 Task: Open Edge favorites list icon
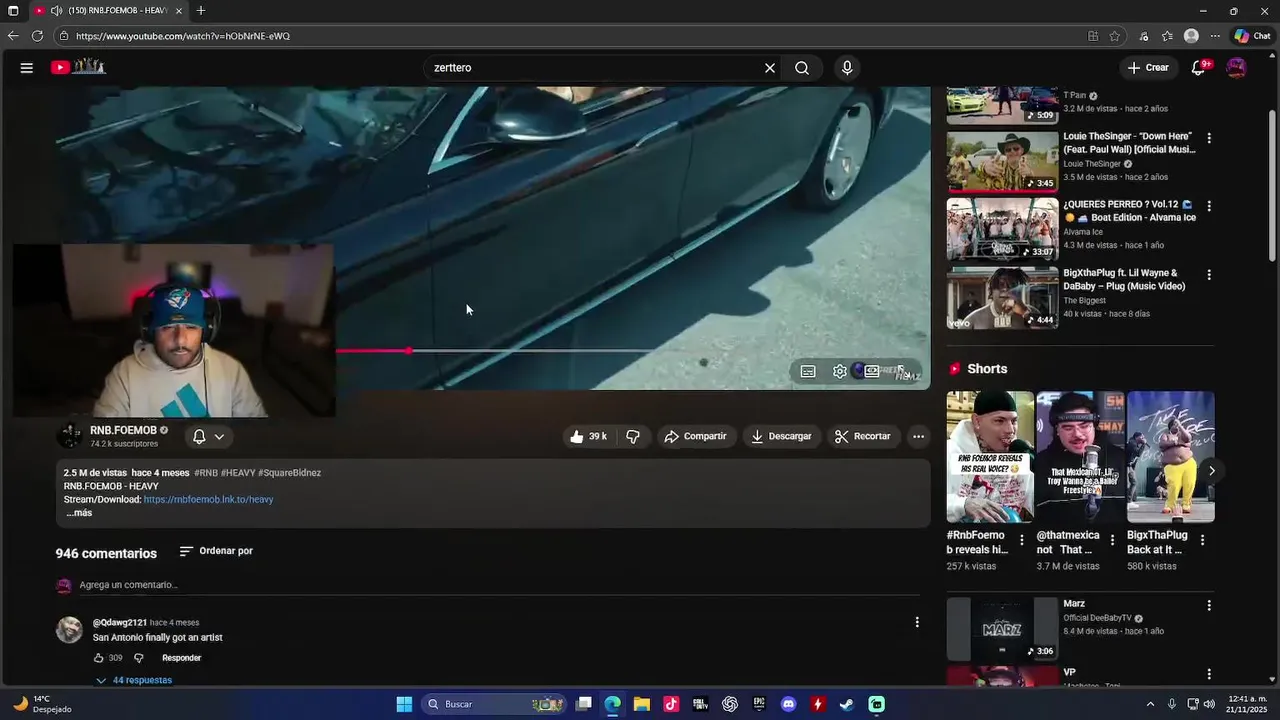[1167, 36]
